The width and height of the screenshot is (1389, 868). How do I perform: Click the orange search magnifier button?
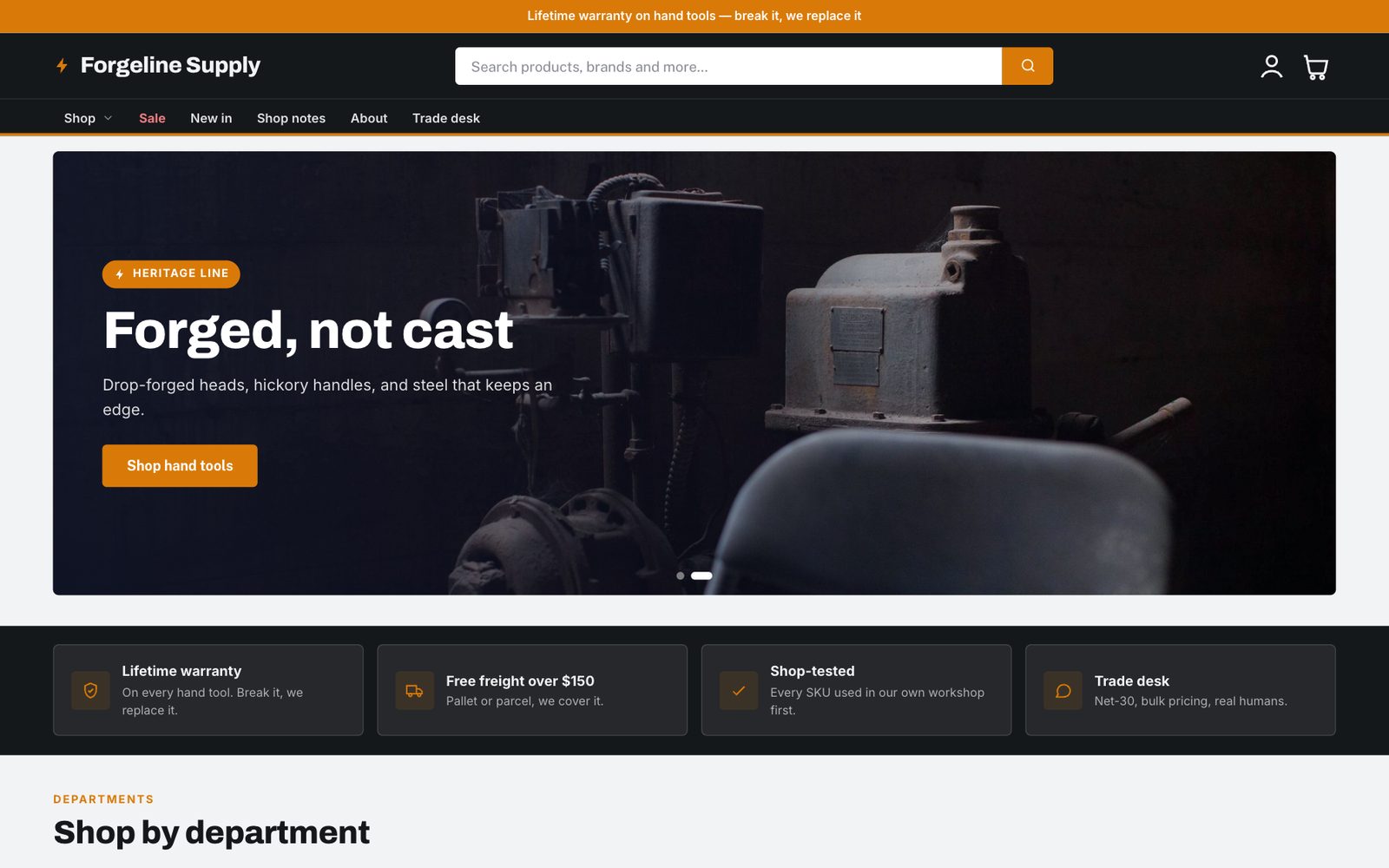pos(1027,66)
